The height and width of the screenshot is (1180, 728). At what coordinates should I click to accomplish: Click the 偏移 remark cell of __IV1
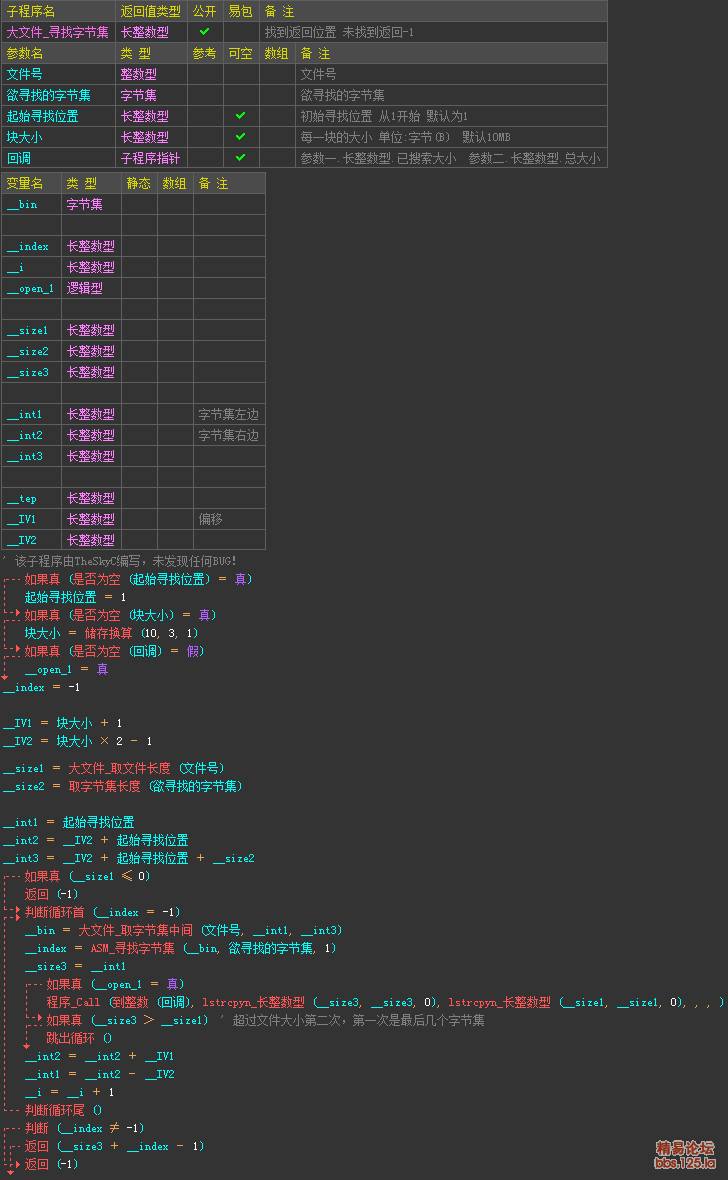coord(228,519)
